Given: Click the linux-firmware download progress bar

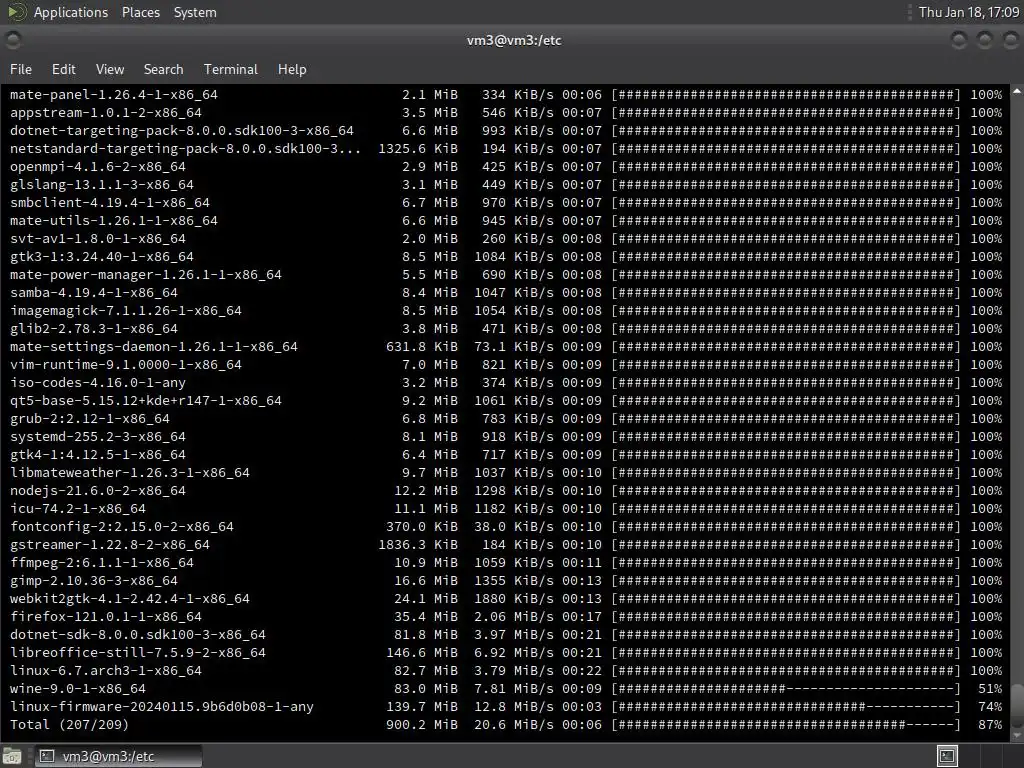Looking at the screenshot, I should 786,707.
